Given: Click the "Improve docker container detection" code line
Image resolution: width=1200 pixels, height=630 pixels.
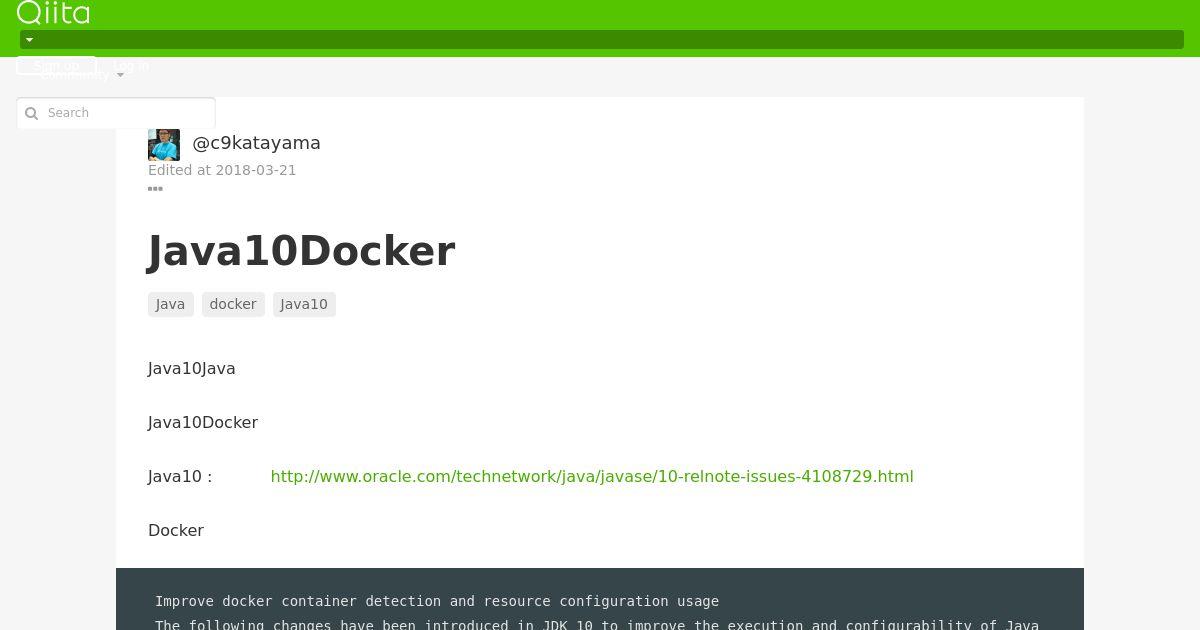Looking at the screenshot, I should click(x=437, y=601).
